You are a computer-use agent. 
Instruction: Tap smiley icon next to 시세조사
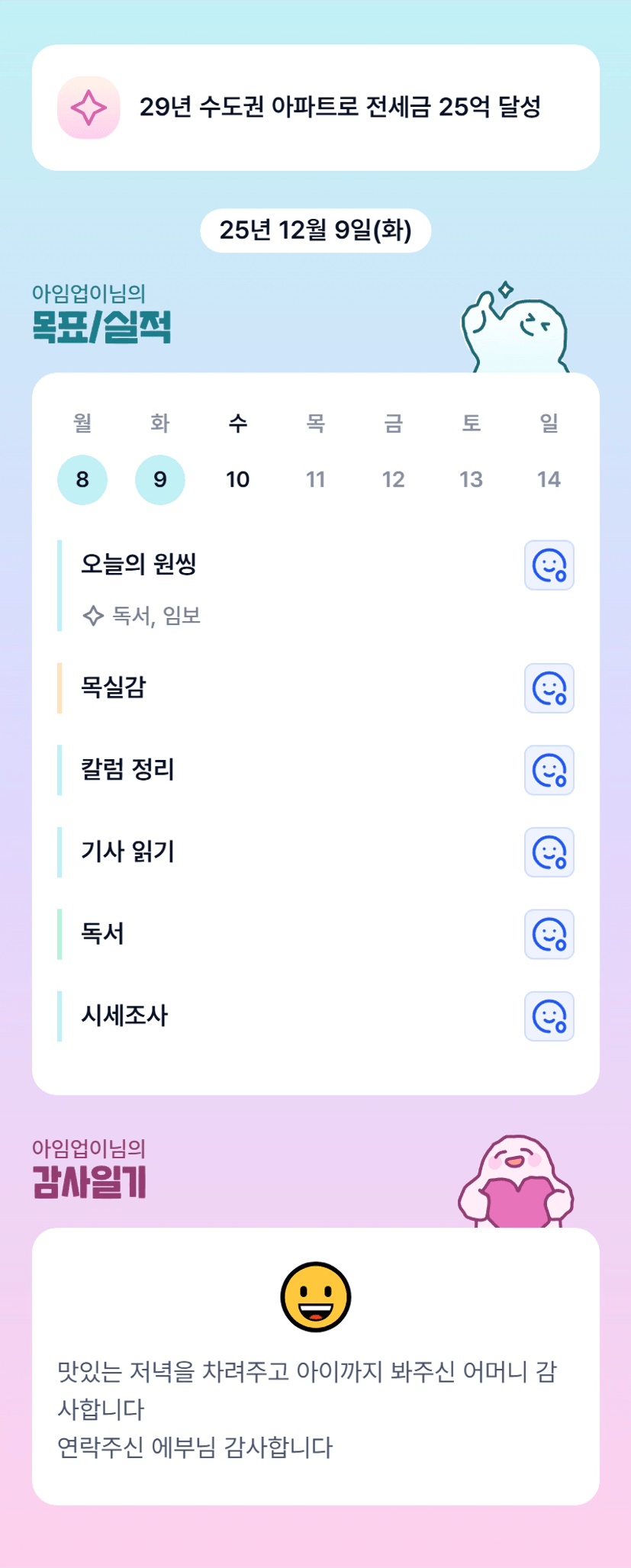click(549, 1016)
